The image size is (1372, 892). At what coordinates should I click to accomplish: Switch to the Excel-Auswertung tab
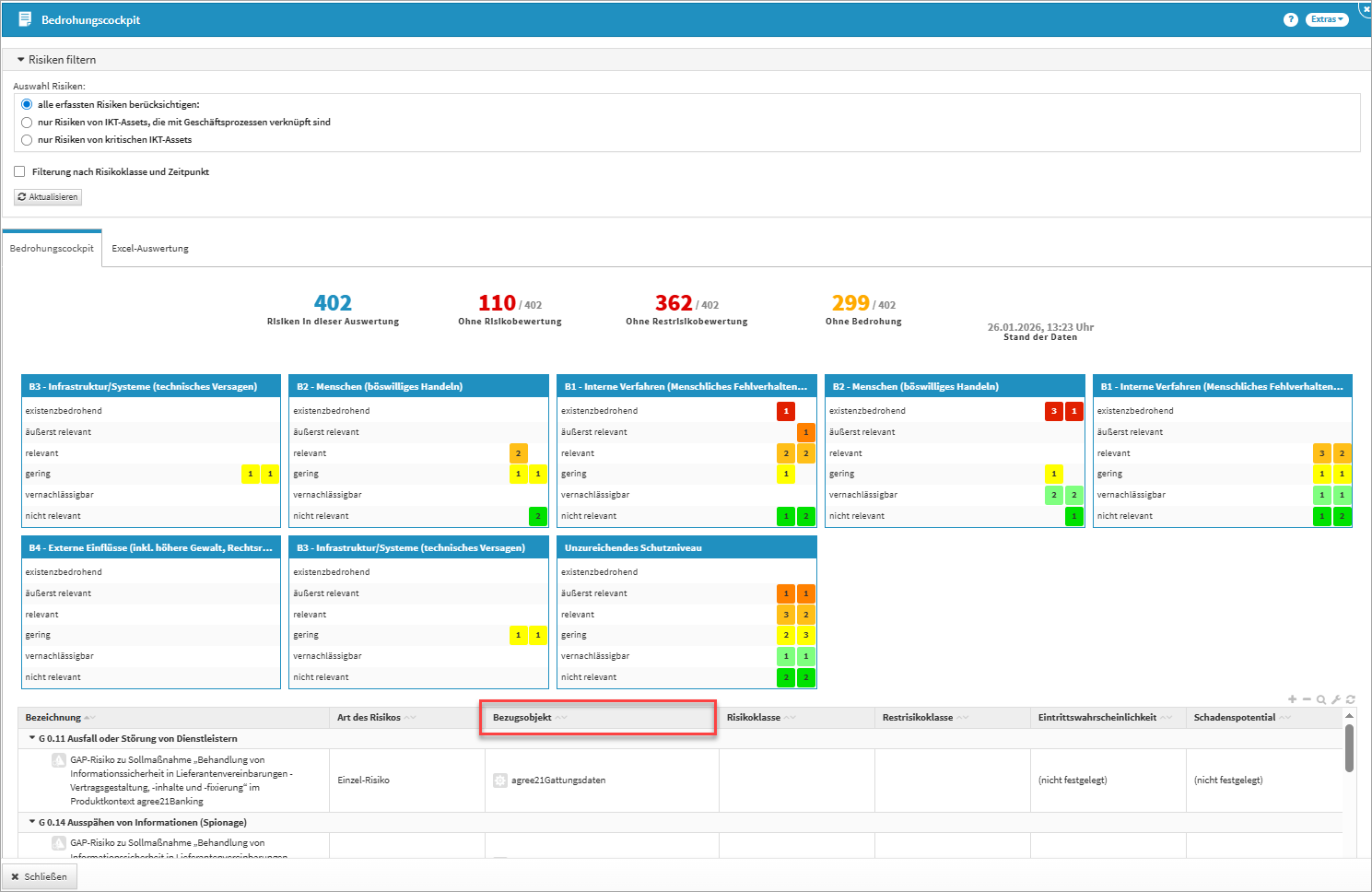click(x=150, y=249)
